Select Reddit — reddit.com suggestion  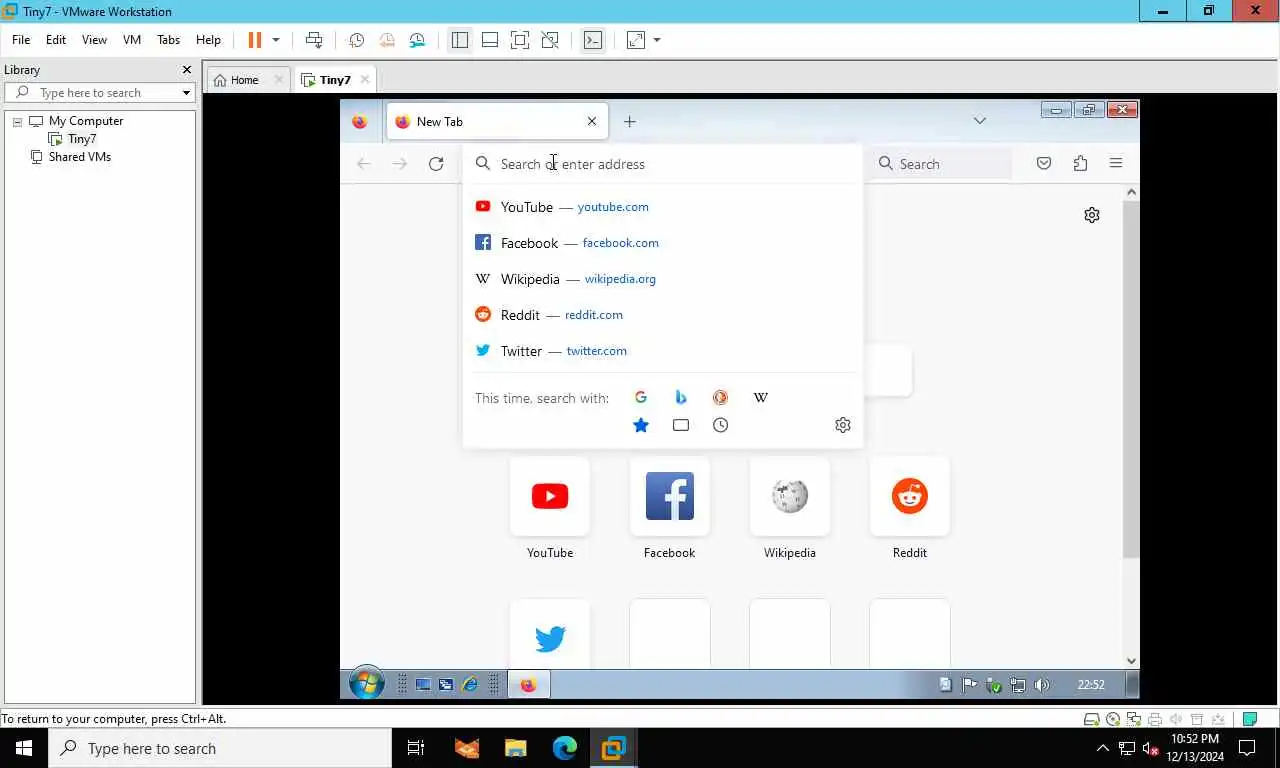663,315
